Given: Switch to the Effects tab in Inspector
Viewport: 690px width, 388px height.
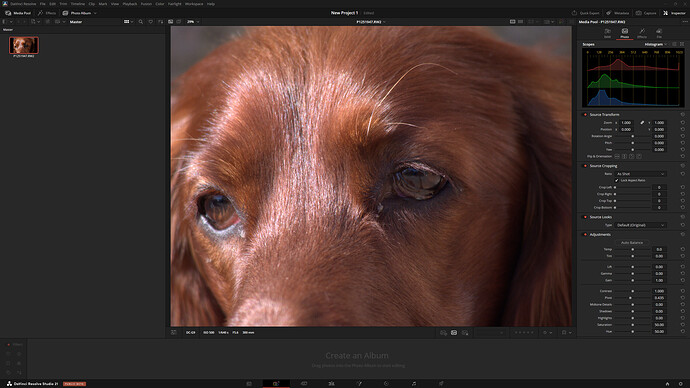Looking at the screenshot, I should (x=642, y=33).
